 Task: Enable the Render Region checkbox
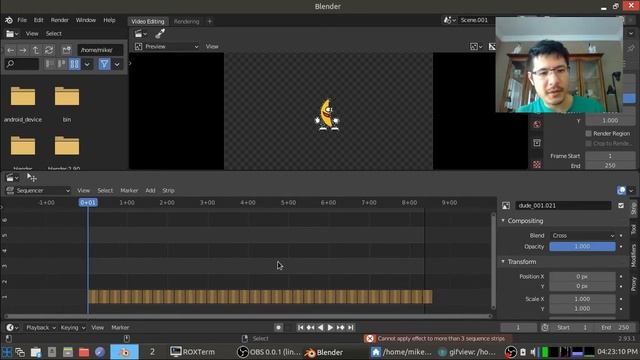pos(589,133)
